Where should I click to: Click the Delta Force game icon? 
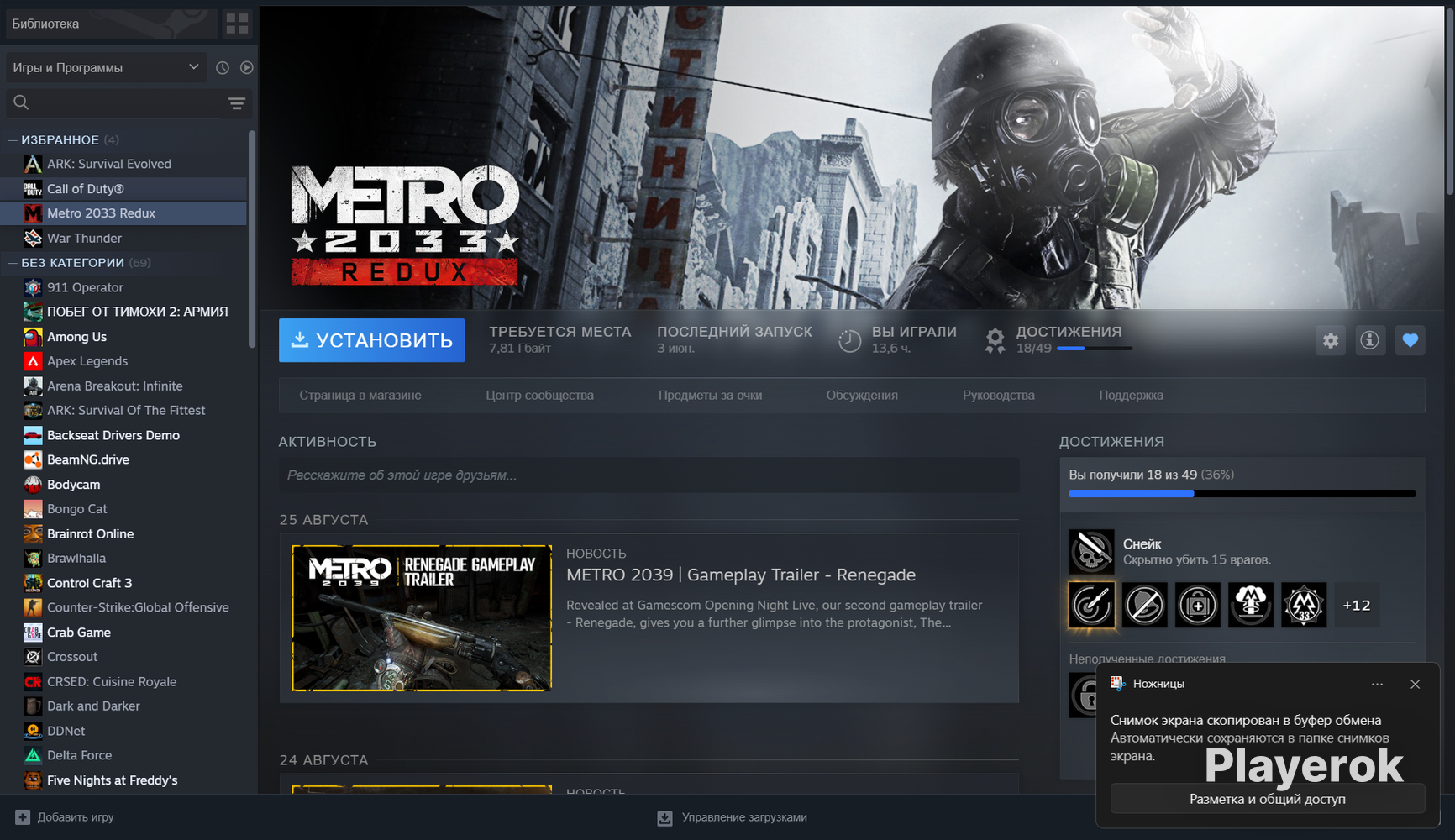click(x=33, y=755)
